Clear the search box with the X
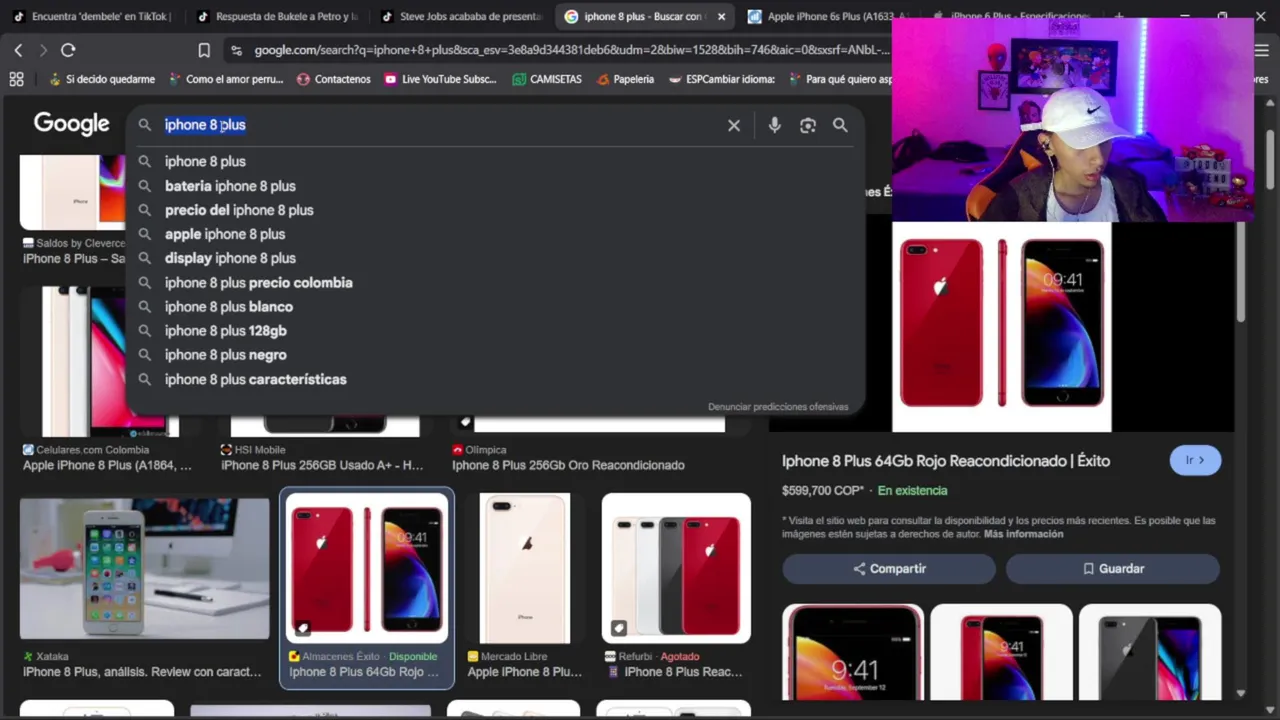Image resolution: width=1280 pixels, height=720 pixels. click(734, 125)
